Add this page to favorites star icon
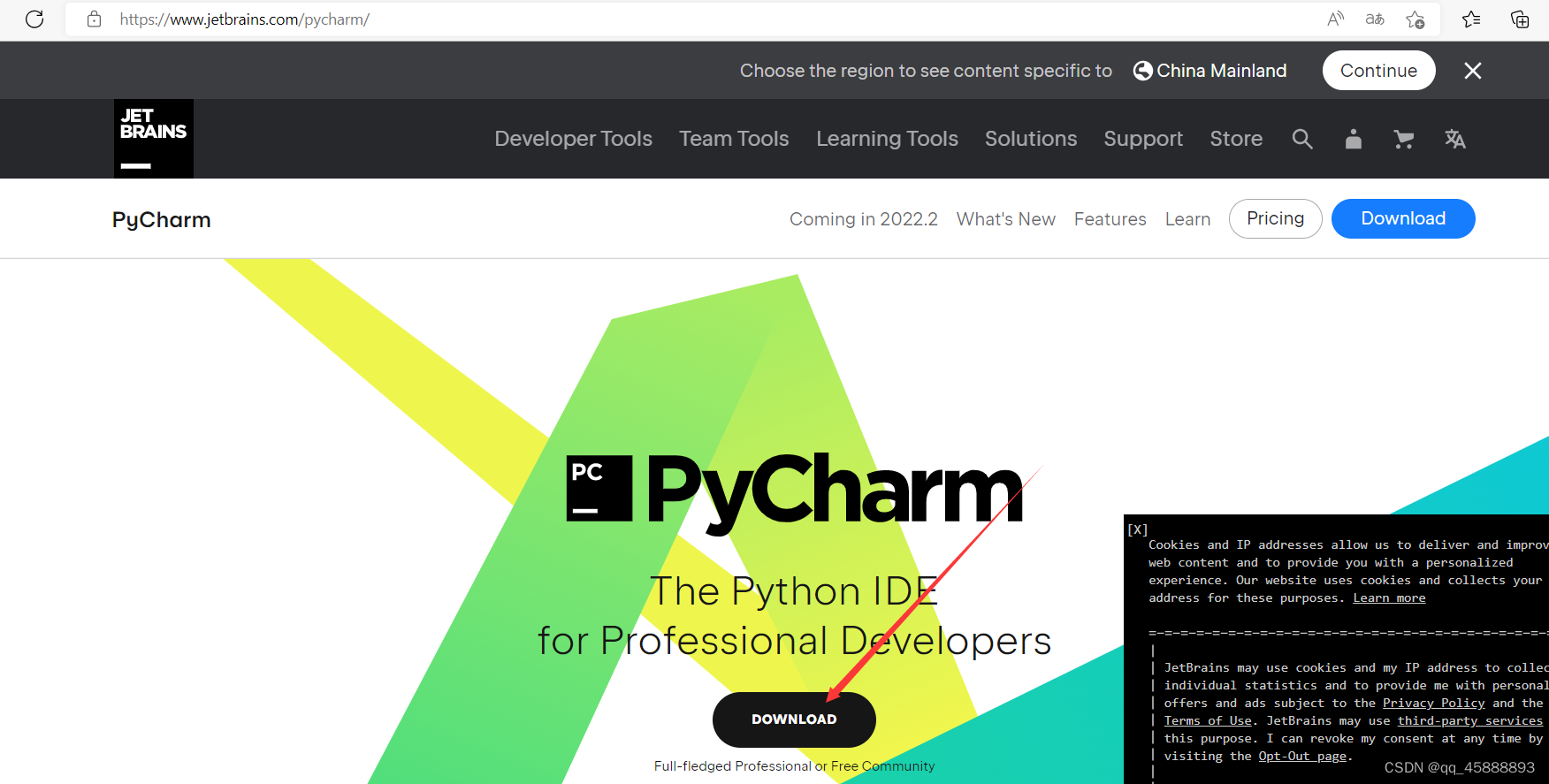The width and height of the screenshot is (1549, 784). (x=1415, y=19)
